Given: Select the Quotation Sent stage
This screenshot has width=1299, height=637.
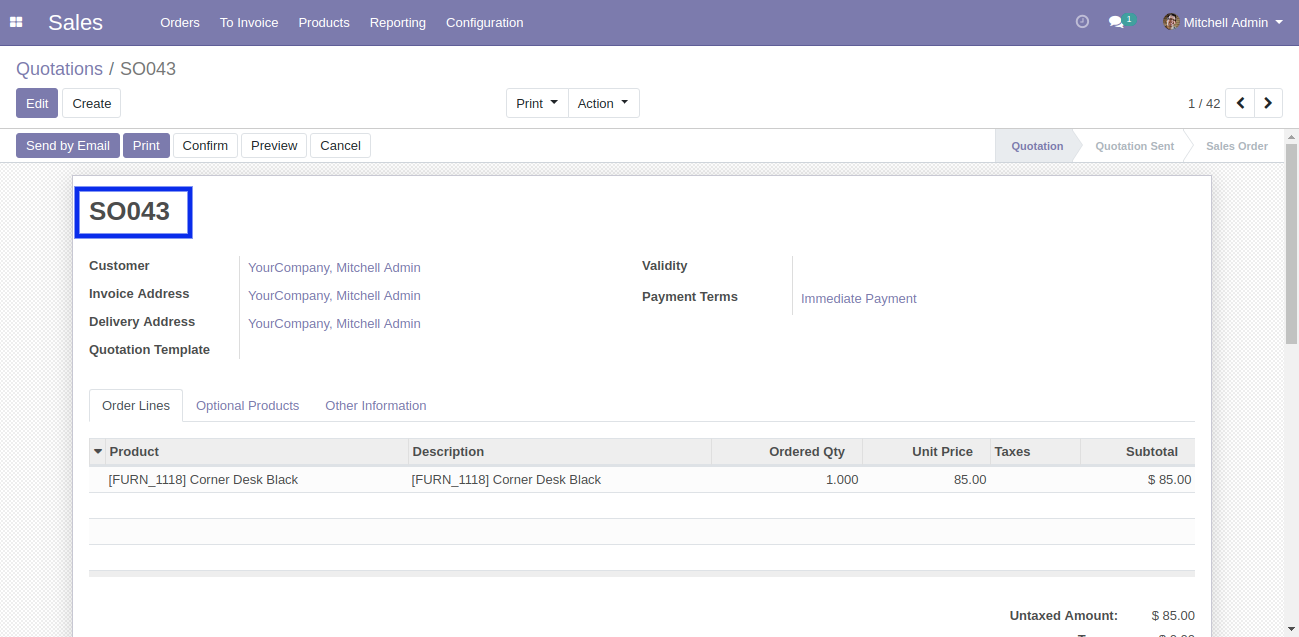Looking at the screenshot, I should click(x=1134, y=146).
